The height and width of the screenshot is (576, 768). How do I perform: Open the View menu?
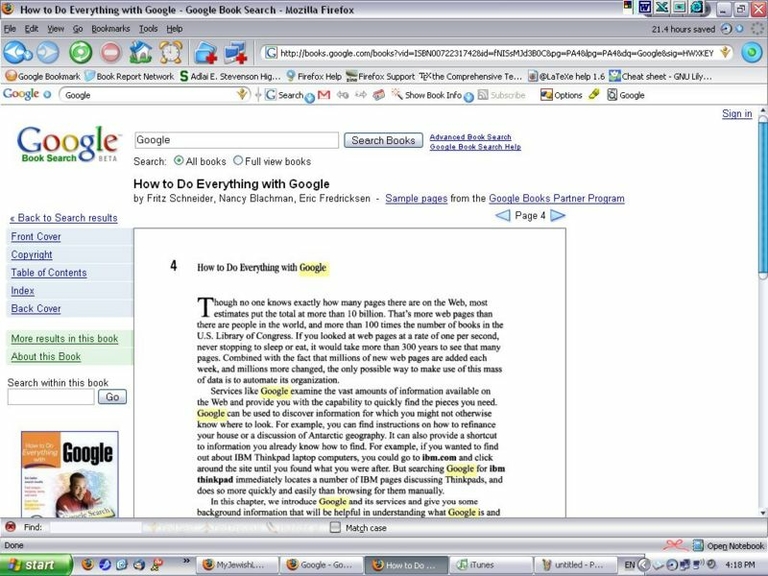click(55, 29)
